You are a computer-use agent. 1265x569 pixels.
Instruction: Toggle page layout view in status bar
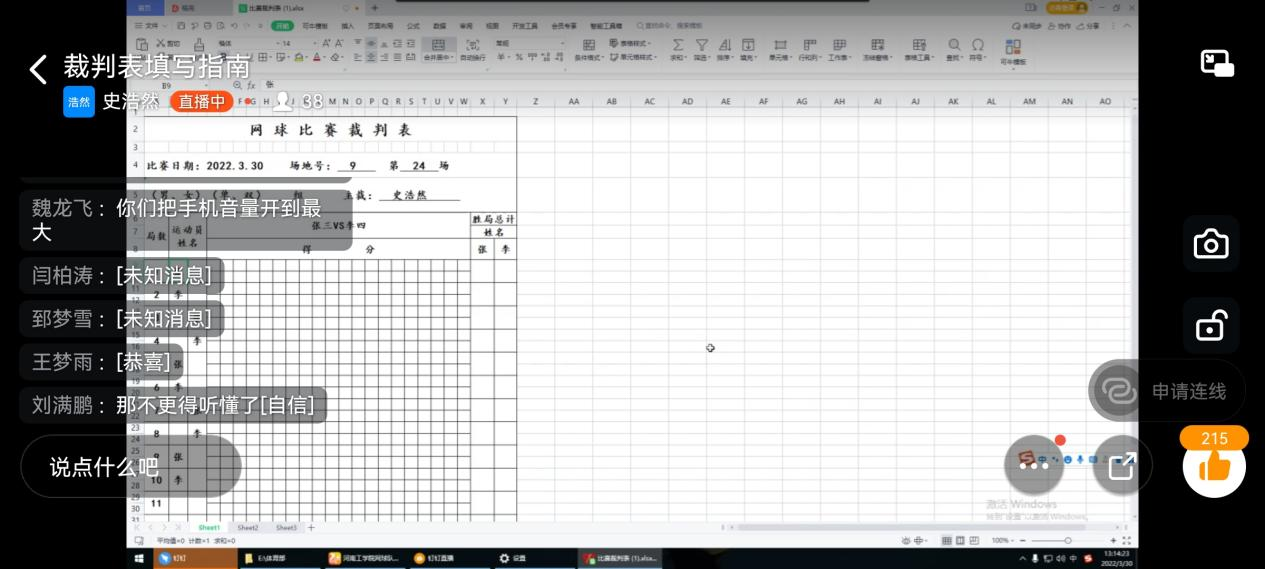962,540
